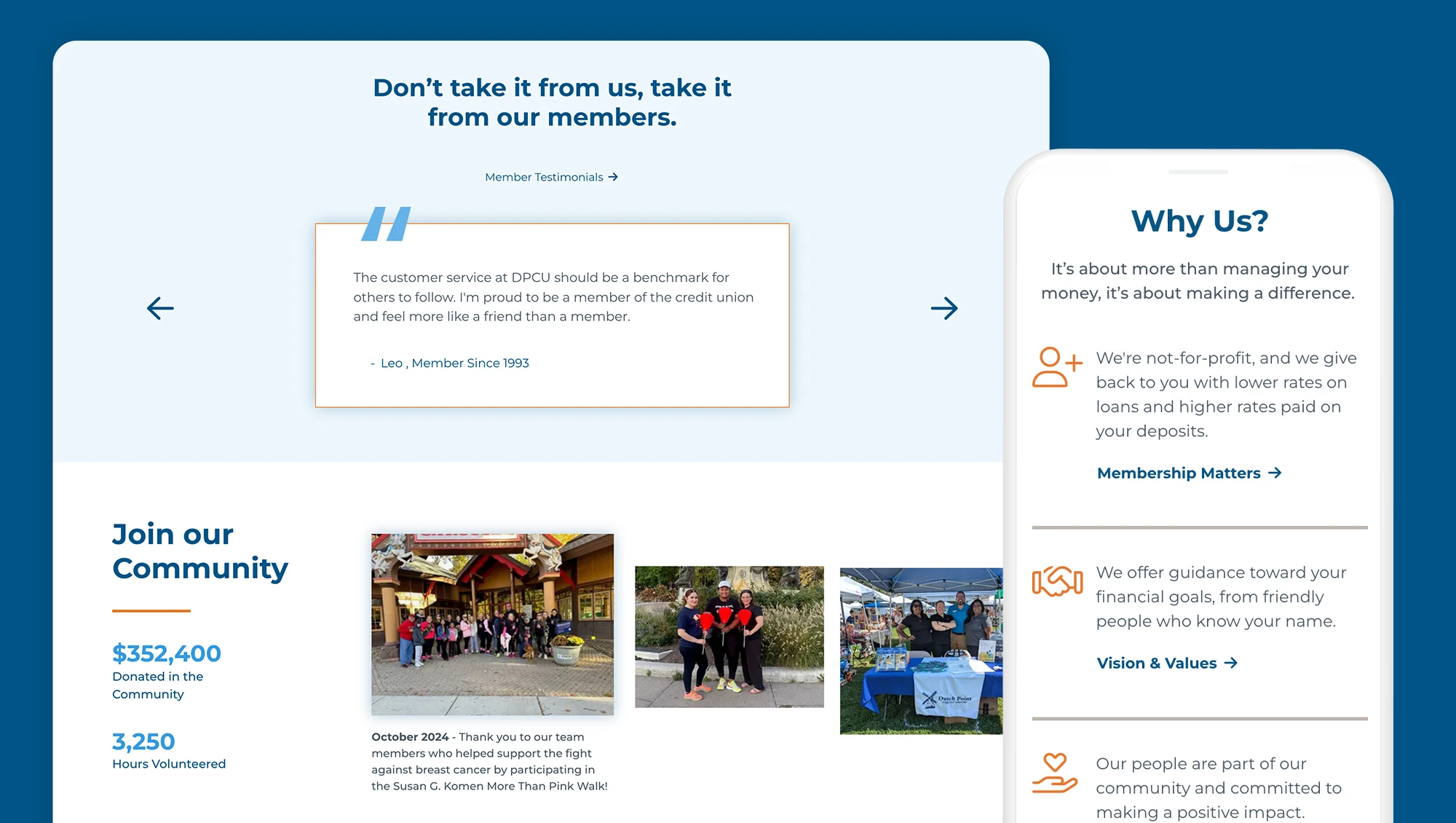1456x823 pixels.
Task: Click the arrow next to Membership Matters
Action: click(x=1275, y=473)
